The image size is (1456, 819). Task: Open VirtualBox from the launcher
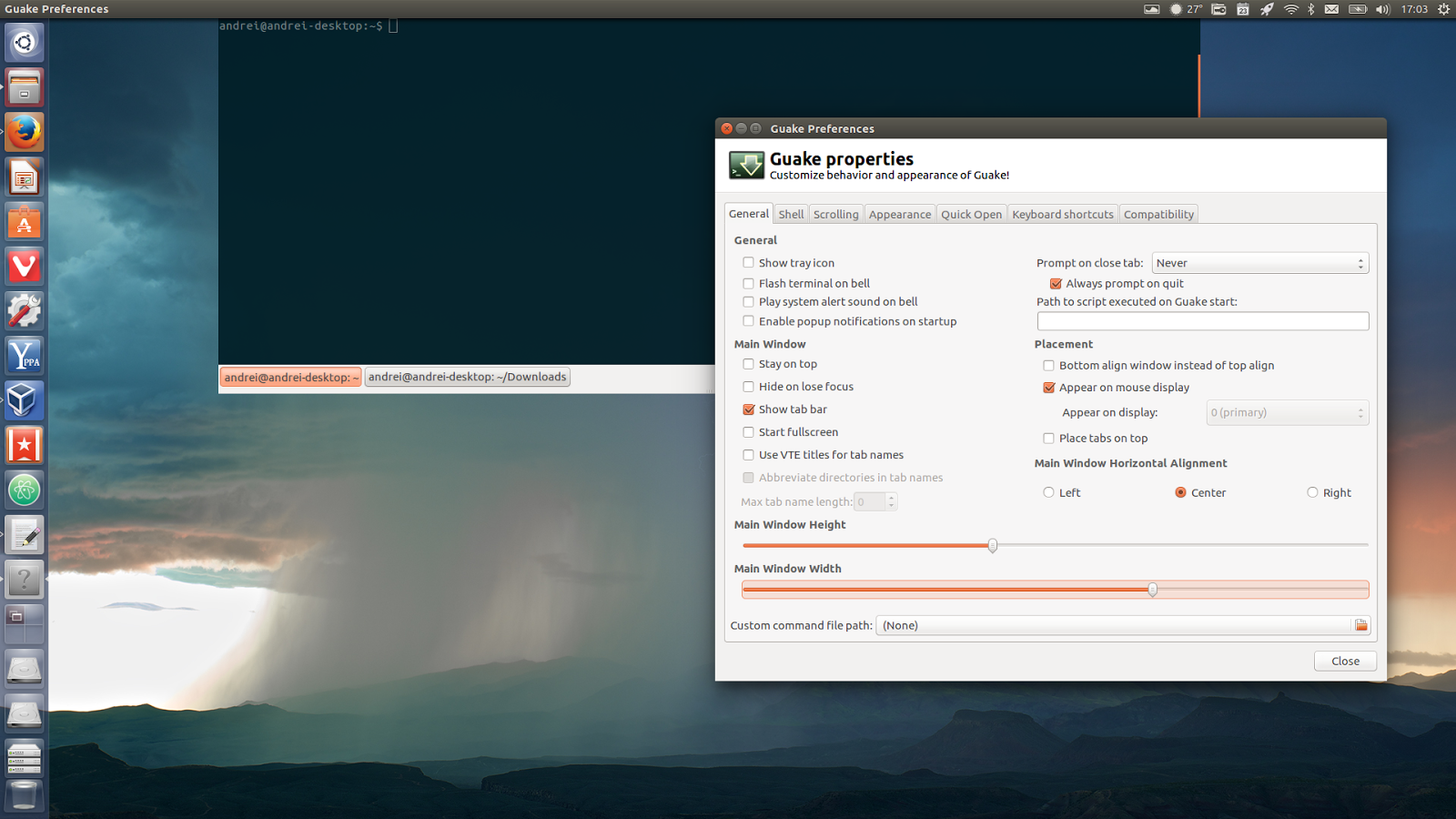25,399
